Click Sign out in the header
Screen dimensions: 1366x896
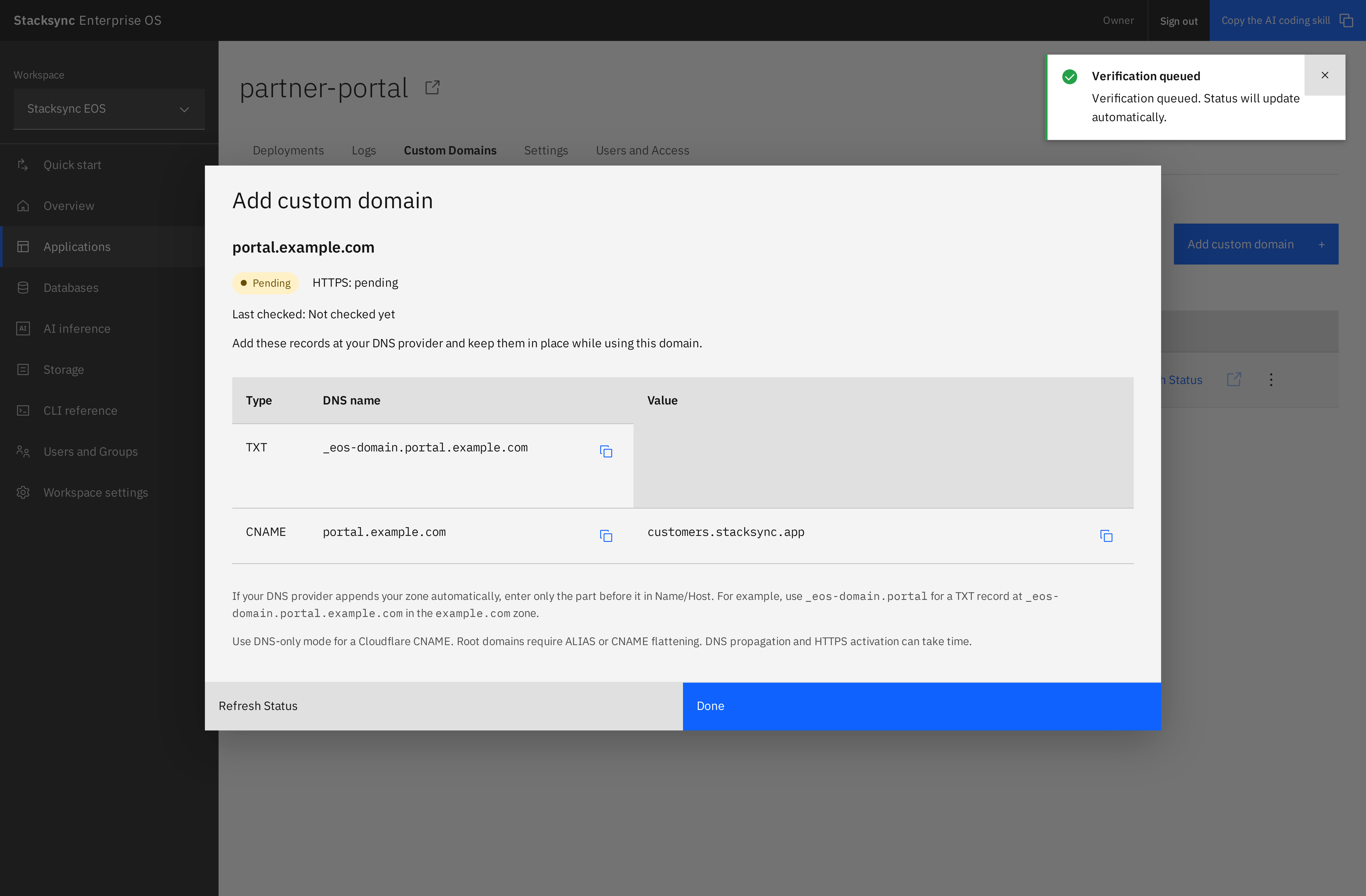[1179, 21]
